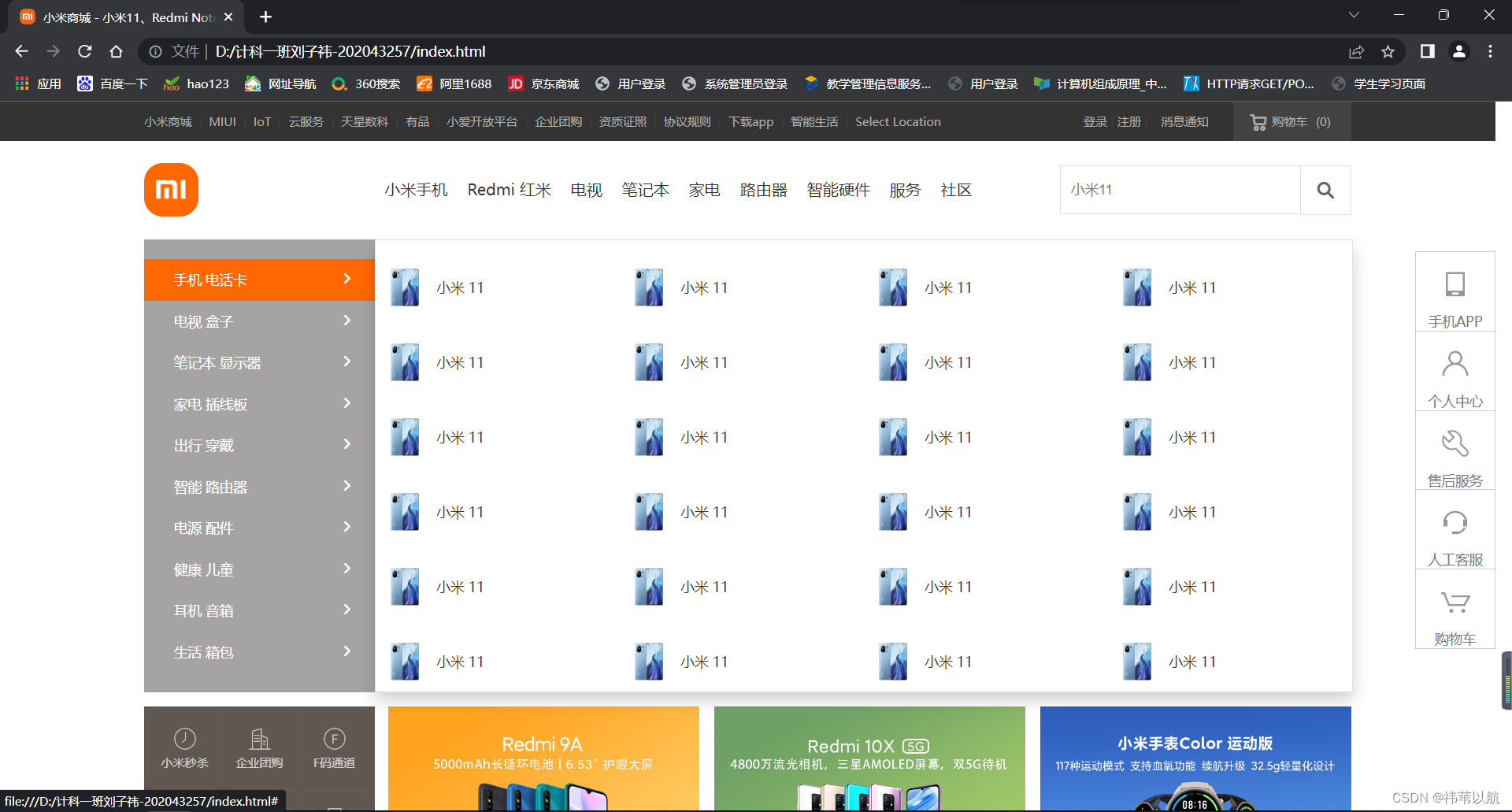Focus the 小米11 search input field

[x=1180, y=190]
